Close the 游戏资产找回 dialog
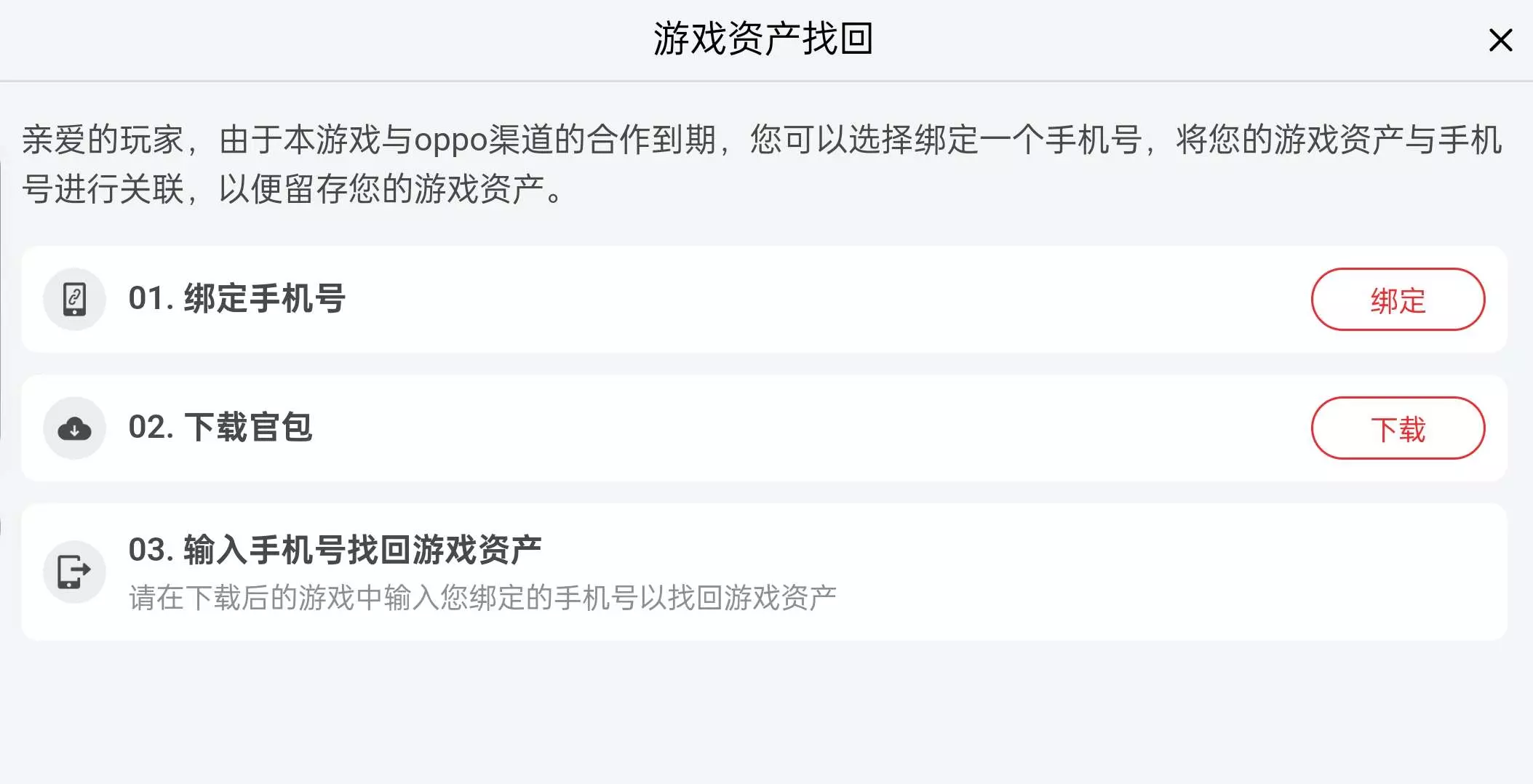This screenshot has width=1533, height=784. click(x=1500, y=40)
